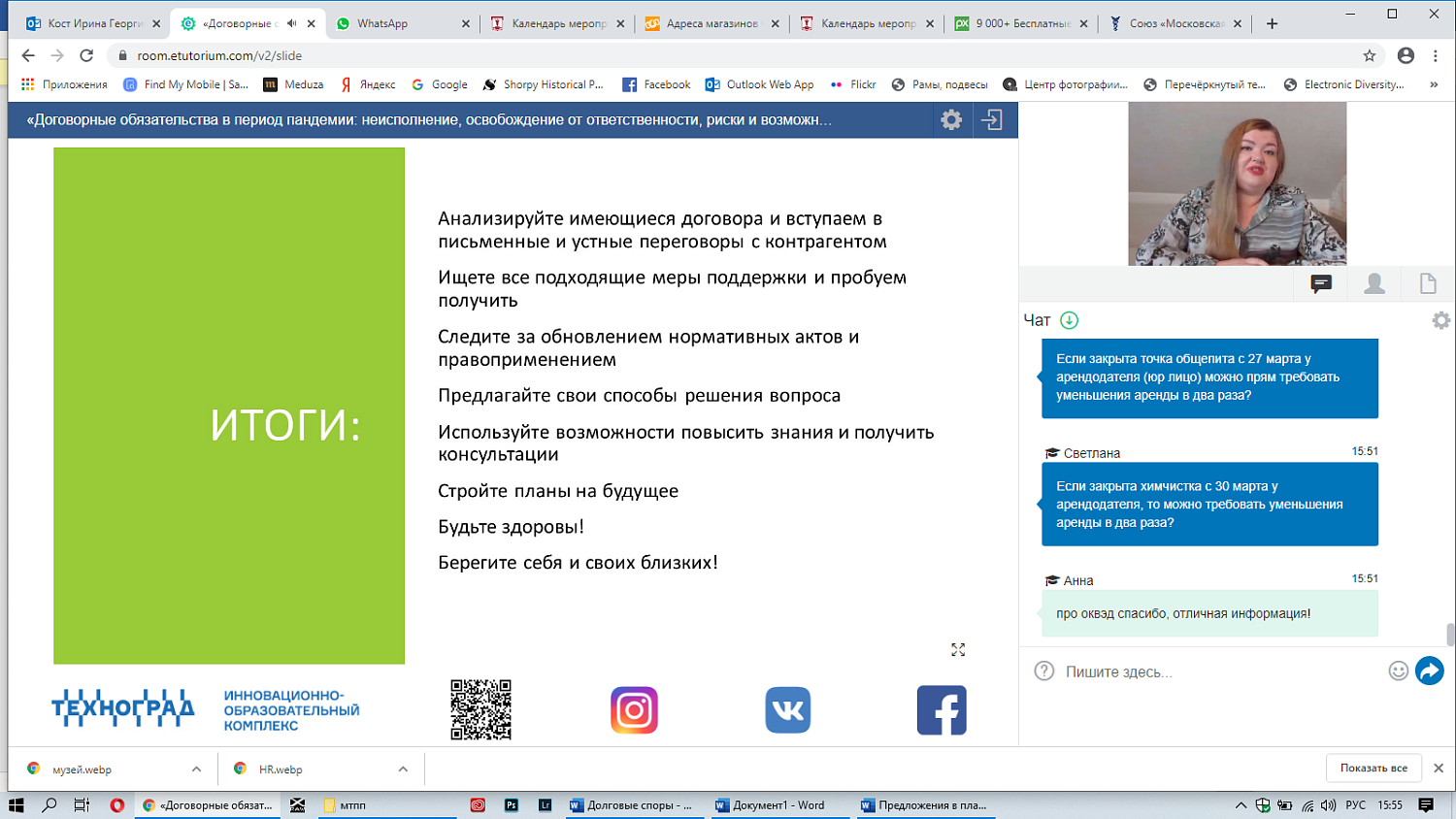Expand slide to fullscreen icon

(958, 649)
